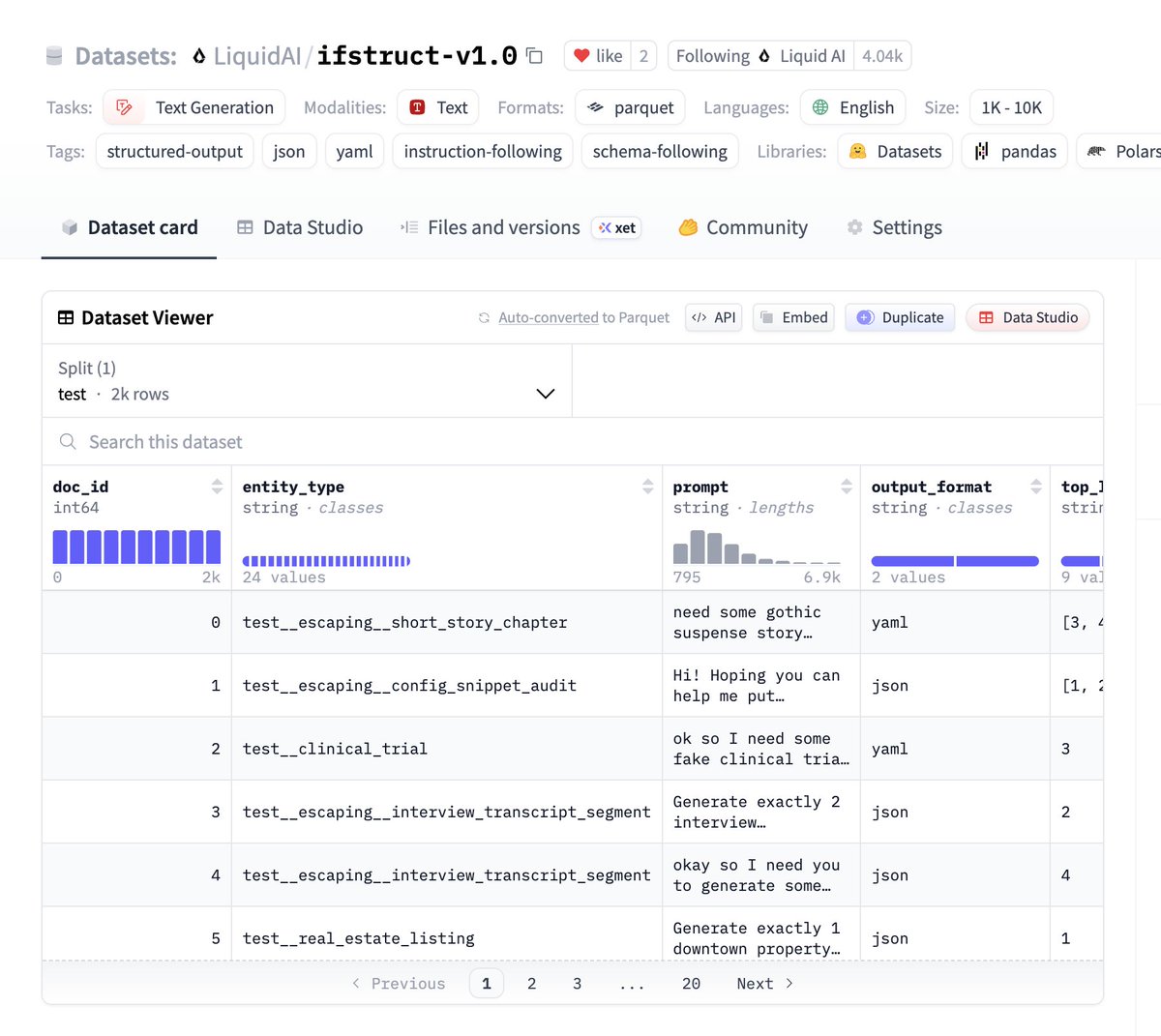Open the API code button
Screen dimensions: 1161x1036
coord(714,317)
